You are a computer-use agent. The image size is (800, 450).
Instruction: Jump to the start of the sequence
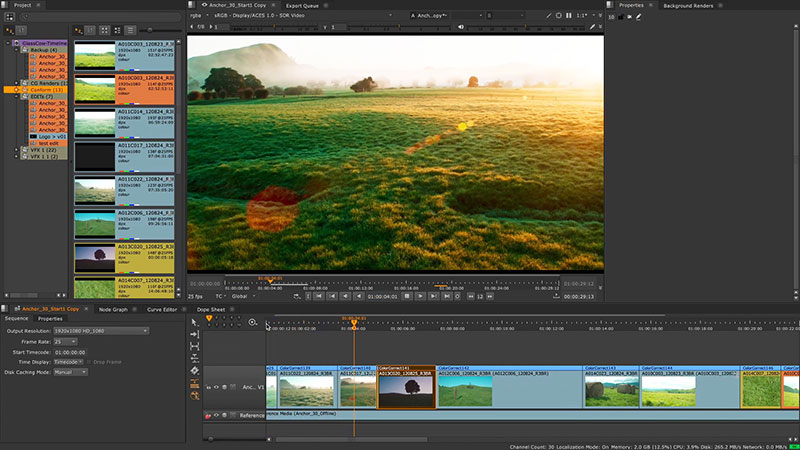click(318, 296)
